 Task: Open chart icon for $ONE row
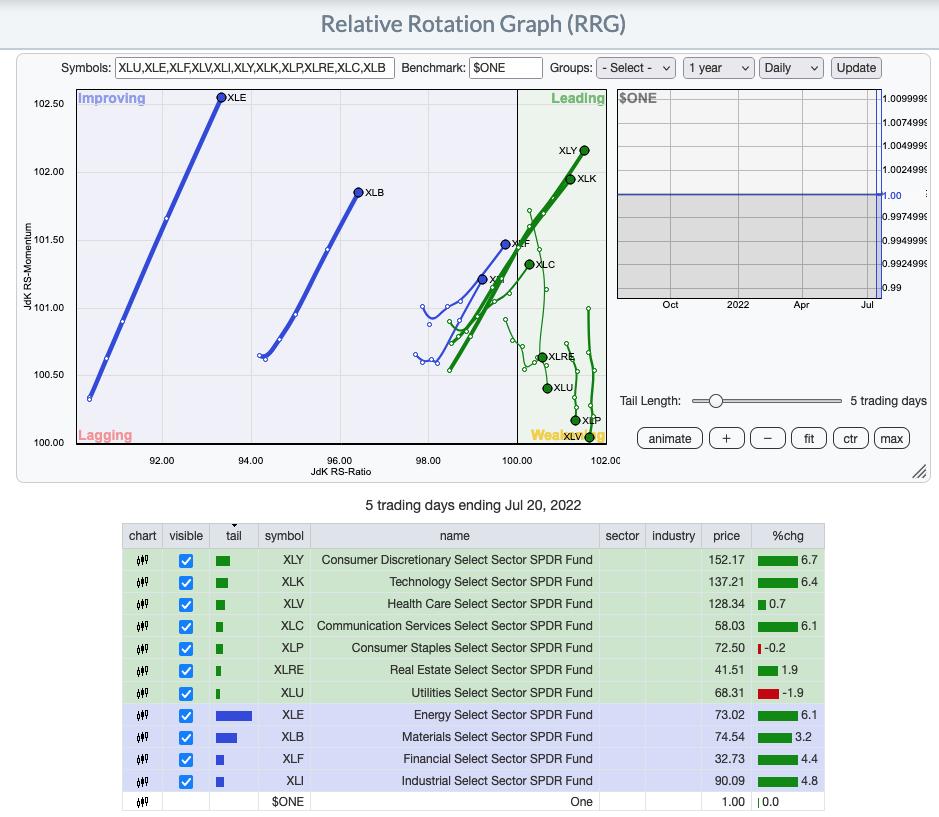point(142,802)
